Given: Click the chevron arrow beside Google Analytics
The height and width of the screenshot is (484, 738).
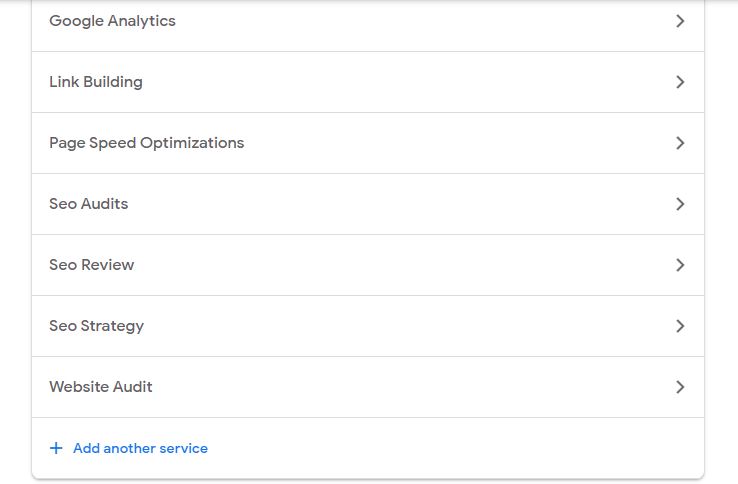Looking at the screenshot, I should point(680,21).
